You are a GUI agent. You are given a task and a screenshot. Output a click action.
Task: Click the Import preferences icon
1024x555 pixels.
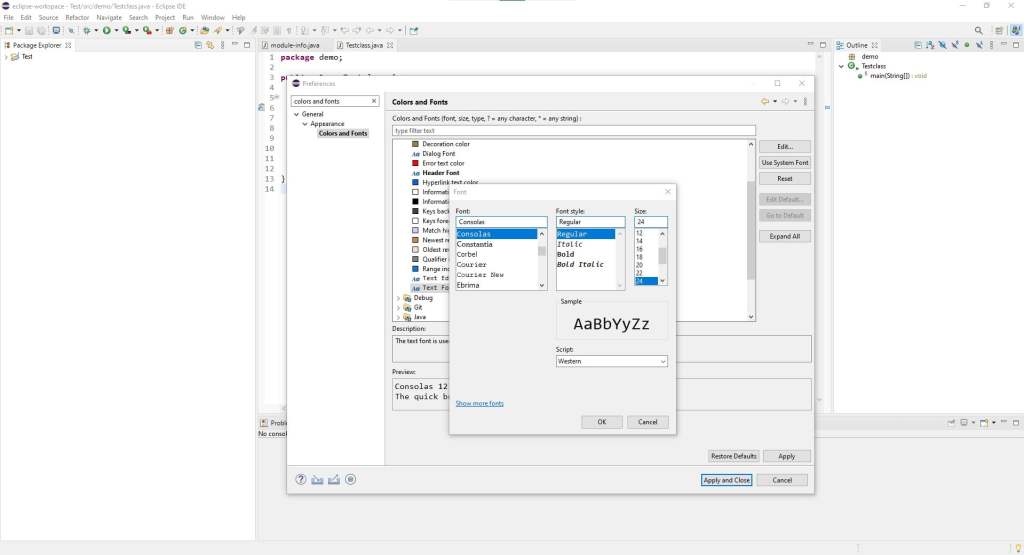[317, 479]
